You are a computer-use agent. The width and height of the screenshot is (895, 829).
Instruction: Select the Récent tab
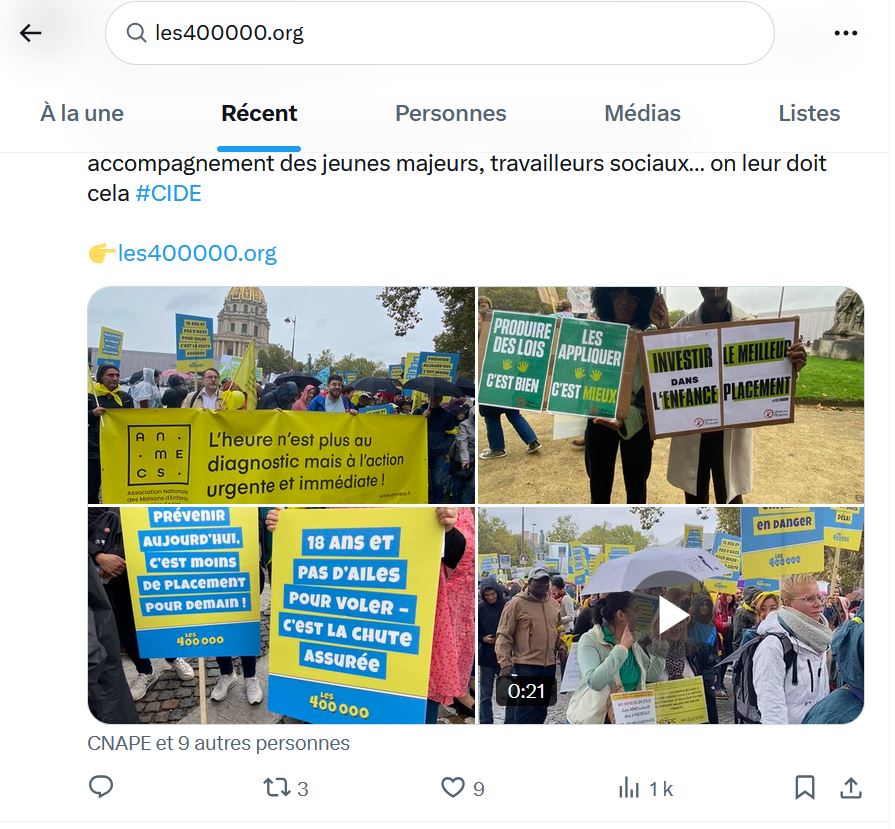coord(259,113)
